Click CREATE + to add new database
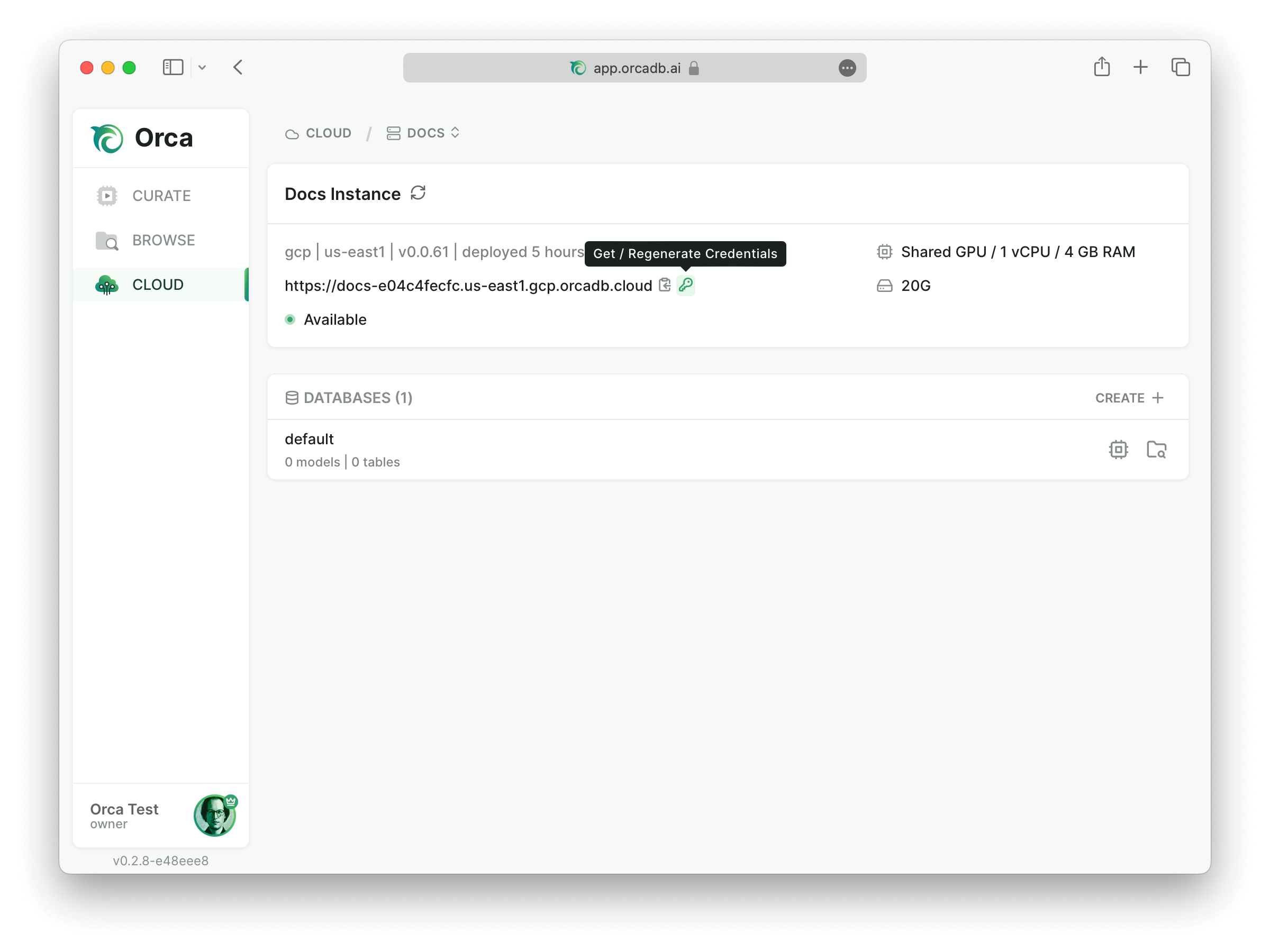Viewport: 1270px width, 952px height. (x=1130, y=398)
